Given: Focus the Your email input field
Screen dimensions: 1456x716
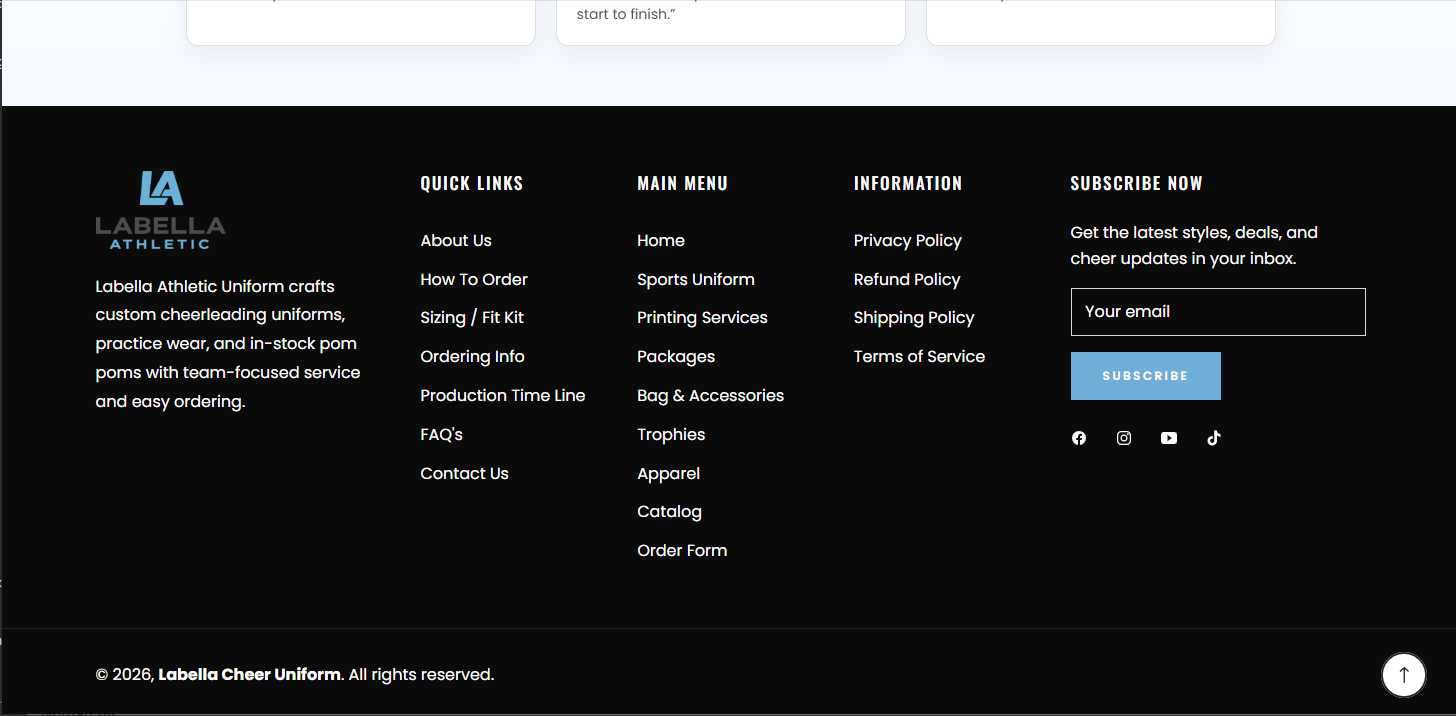Looking at the screenshot, I should pos(1218,312).
